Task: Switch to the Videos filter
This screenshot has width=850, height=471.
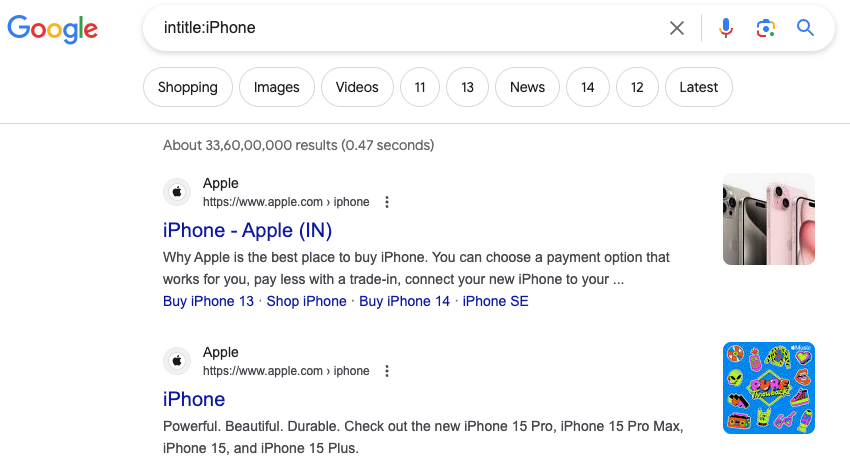Action: click(x=357, y=87)
